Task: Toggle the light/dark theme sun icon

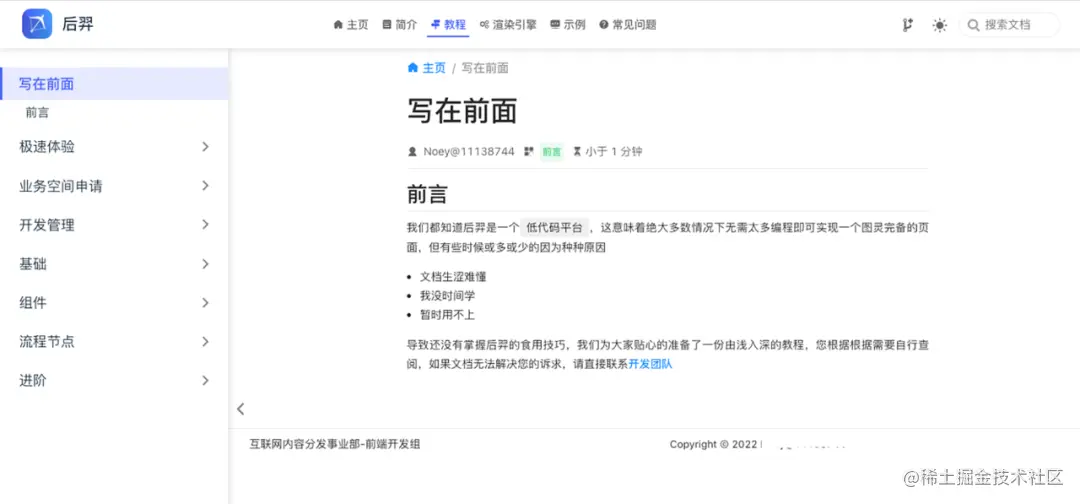Action: tap(939, 25)
